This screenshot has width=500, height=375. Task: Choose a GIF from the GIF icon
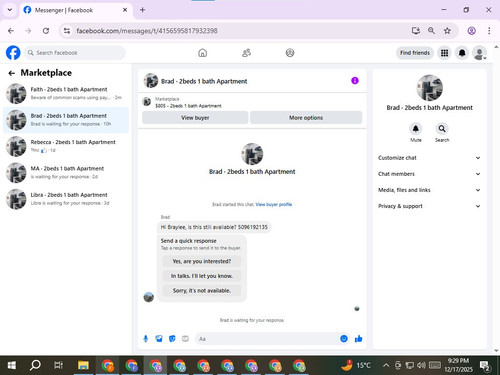(185, 339)
